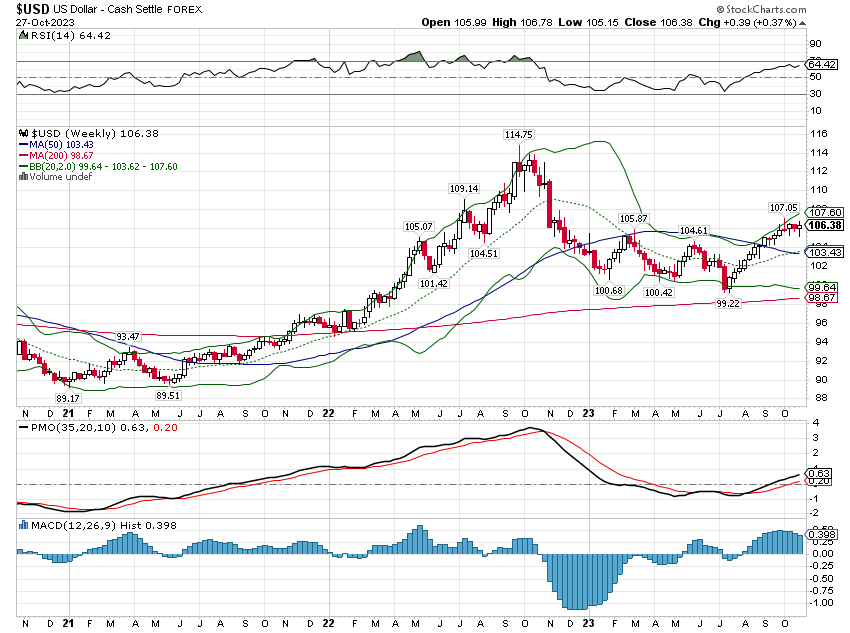Click the blue 103.43 axis label
Image resolution: width=850 pixels, height=633 pixels.
point(826,253)
